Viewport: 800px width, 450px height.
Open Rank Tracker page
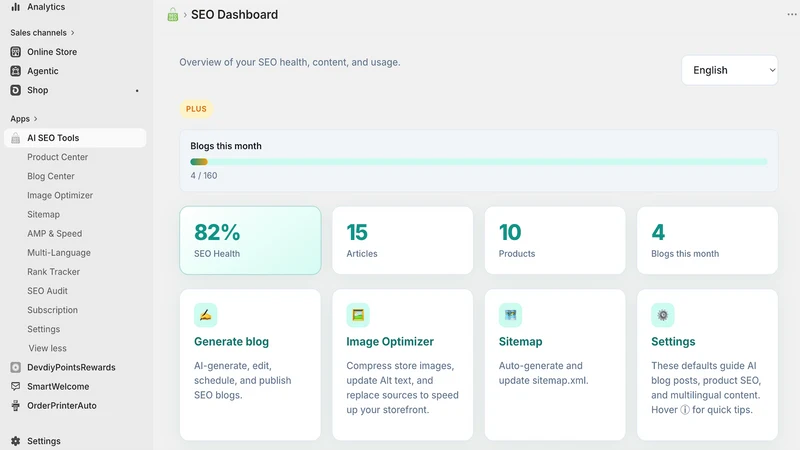54,272
